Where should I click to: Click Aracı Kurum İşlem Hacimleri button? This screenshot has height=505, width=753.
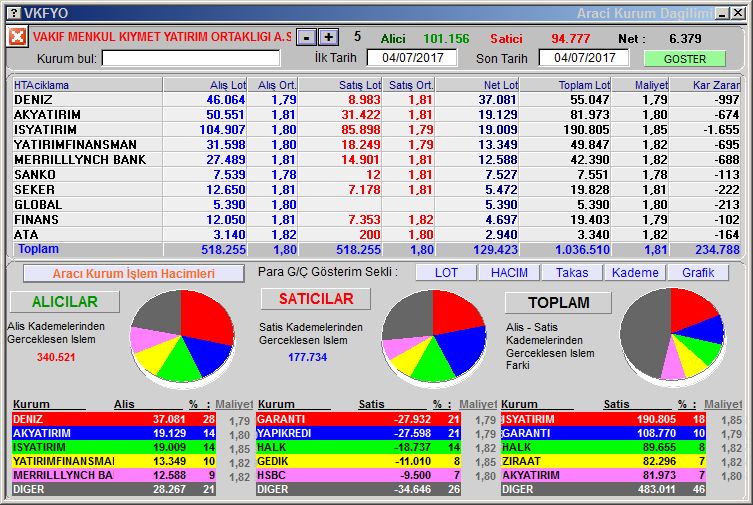click(x=133, y=273)
